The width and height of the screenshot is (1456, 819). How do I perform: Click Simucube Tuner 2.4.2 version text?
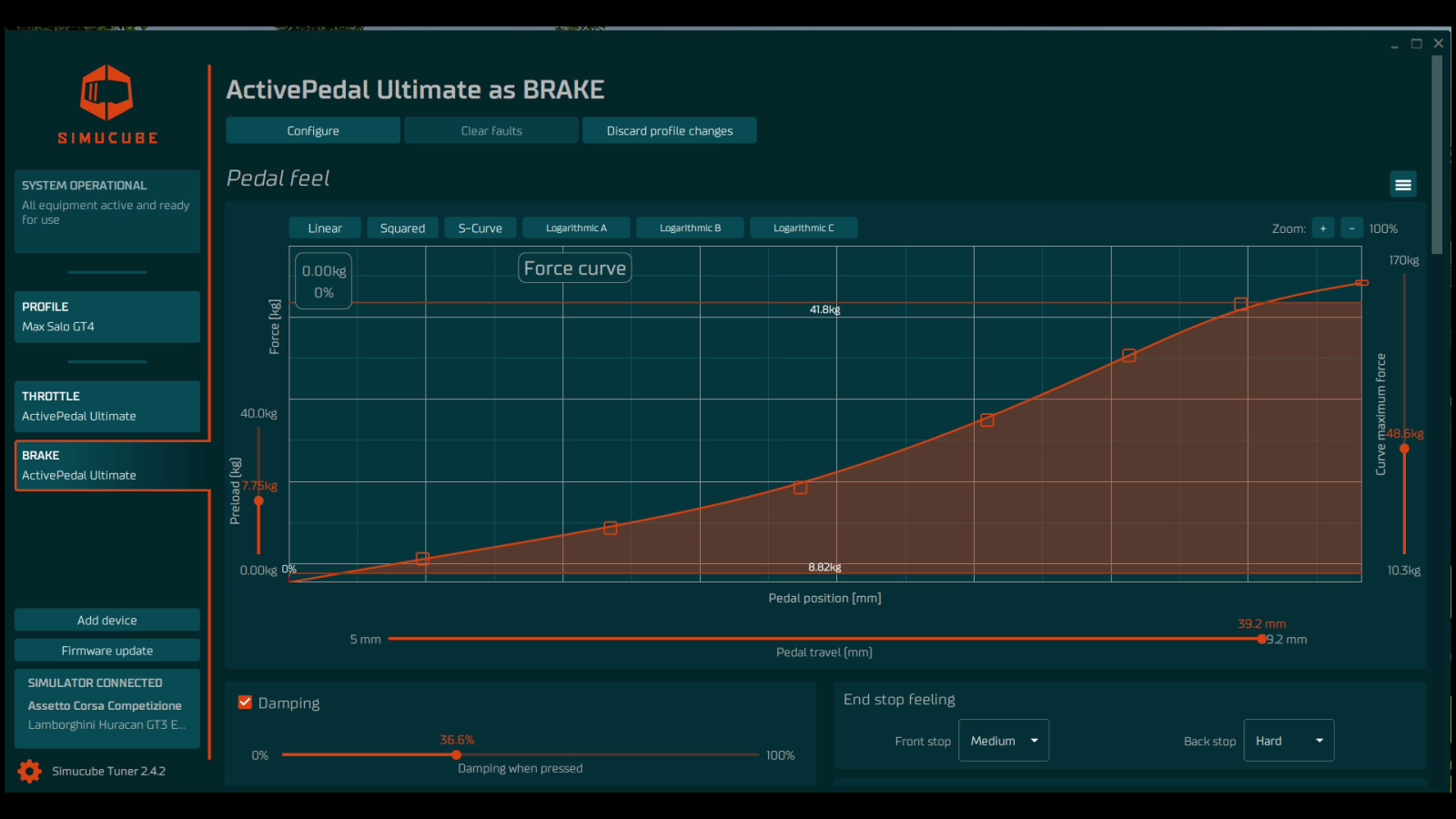click(108, 771)
